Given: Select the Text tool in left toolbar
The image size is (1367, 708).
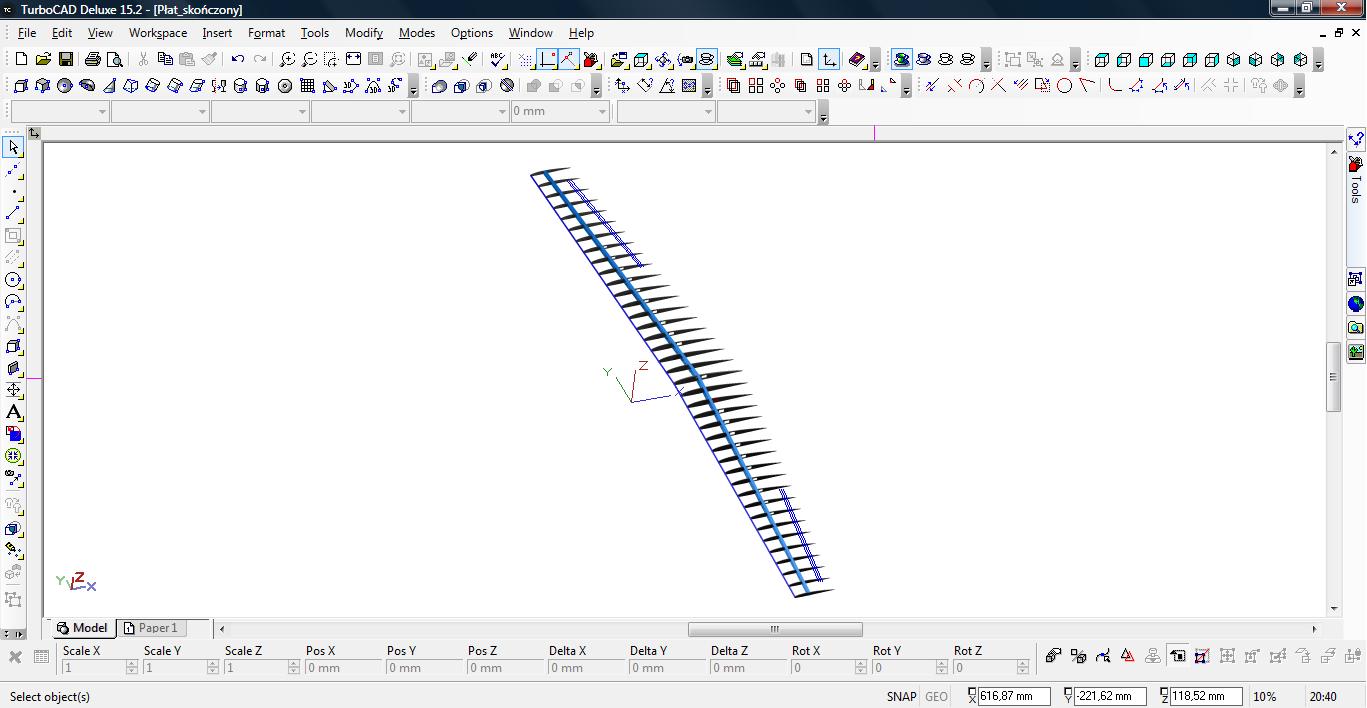Looking at the screenshot, I should (x=13, y=412).
